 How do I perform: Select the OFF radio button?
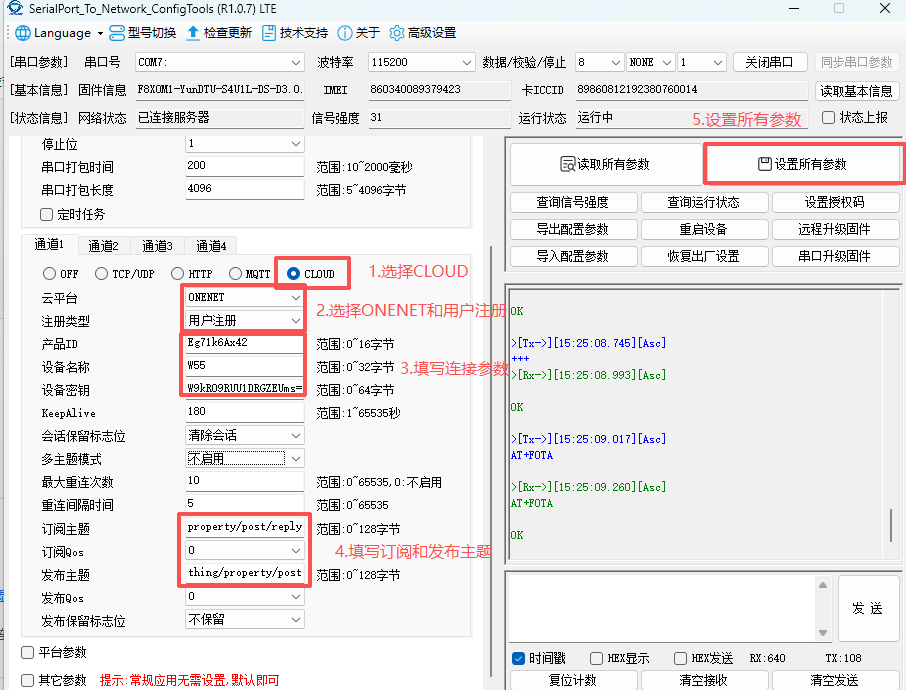(x=50, y=273)
